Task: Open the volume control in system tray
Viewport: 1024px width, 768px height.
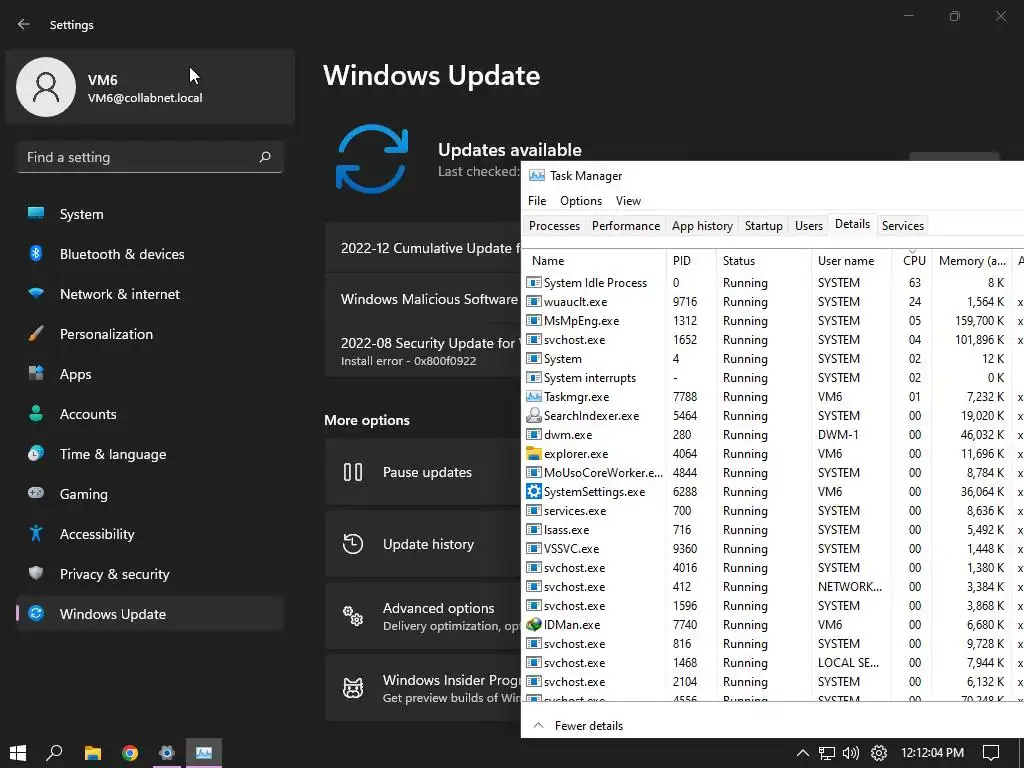Action: coord(851,753)
